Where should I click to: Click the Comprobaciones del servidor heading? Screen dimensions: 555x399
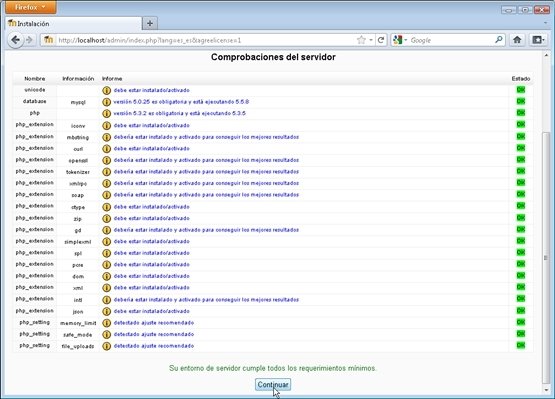273,57
